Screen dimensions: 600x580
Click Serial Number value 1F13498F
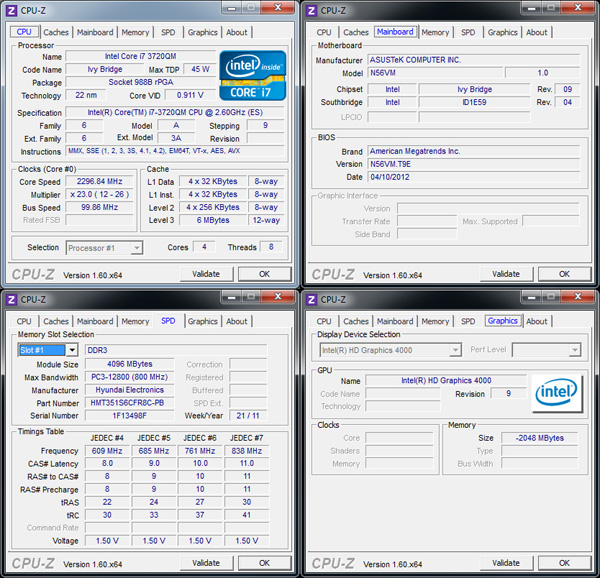click(x=130, y=415)
